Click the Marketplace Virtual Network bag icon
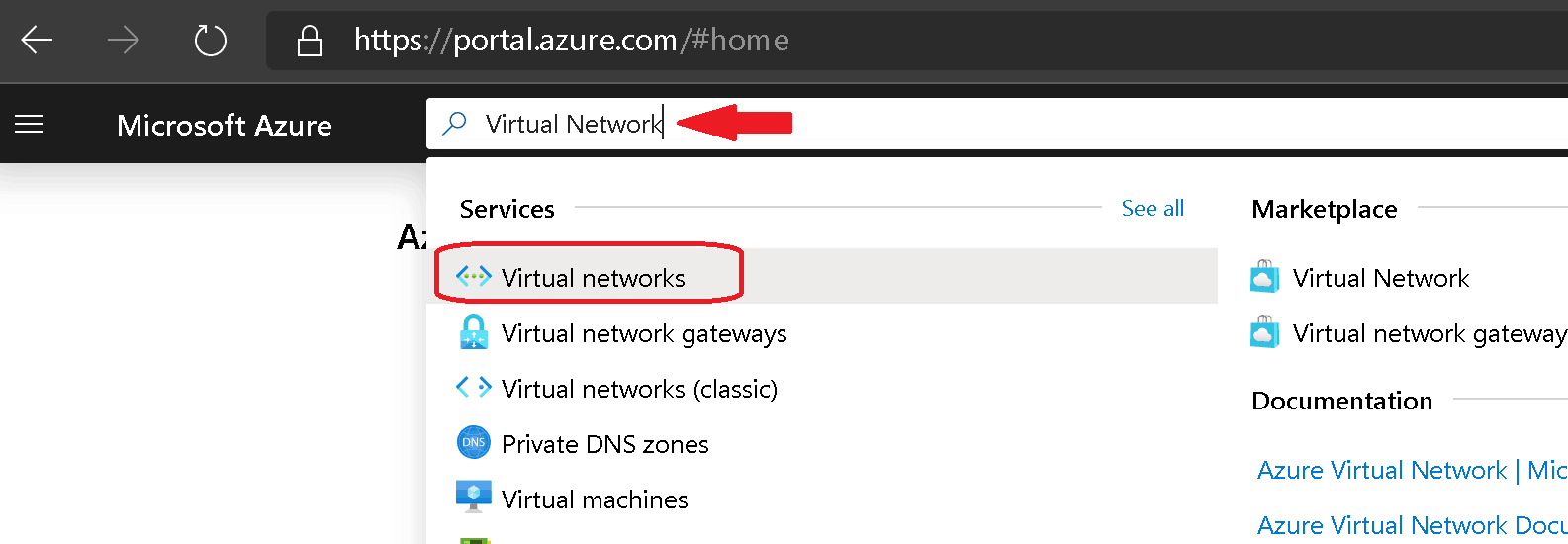This screenshot has width=1568, height=544. pos(1264,277)
